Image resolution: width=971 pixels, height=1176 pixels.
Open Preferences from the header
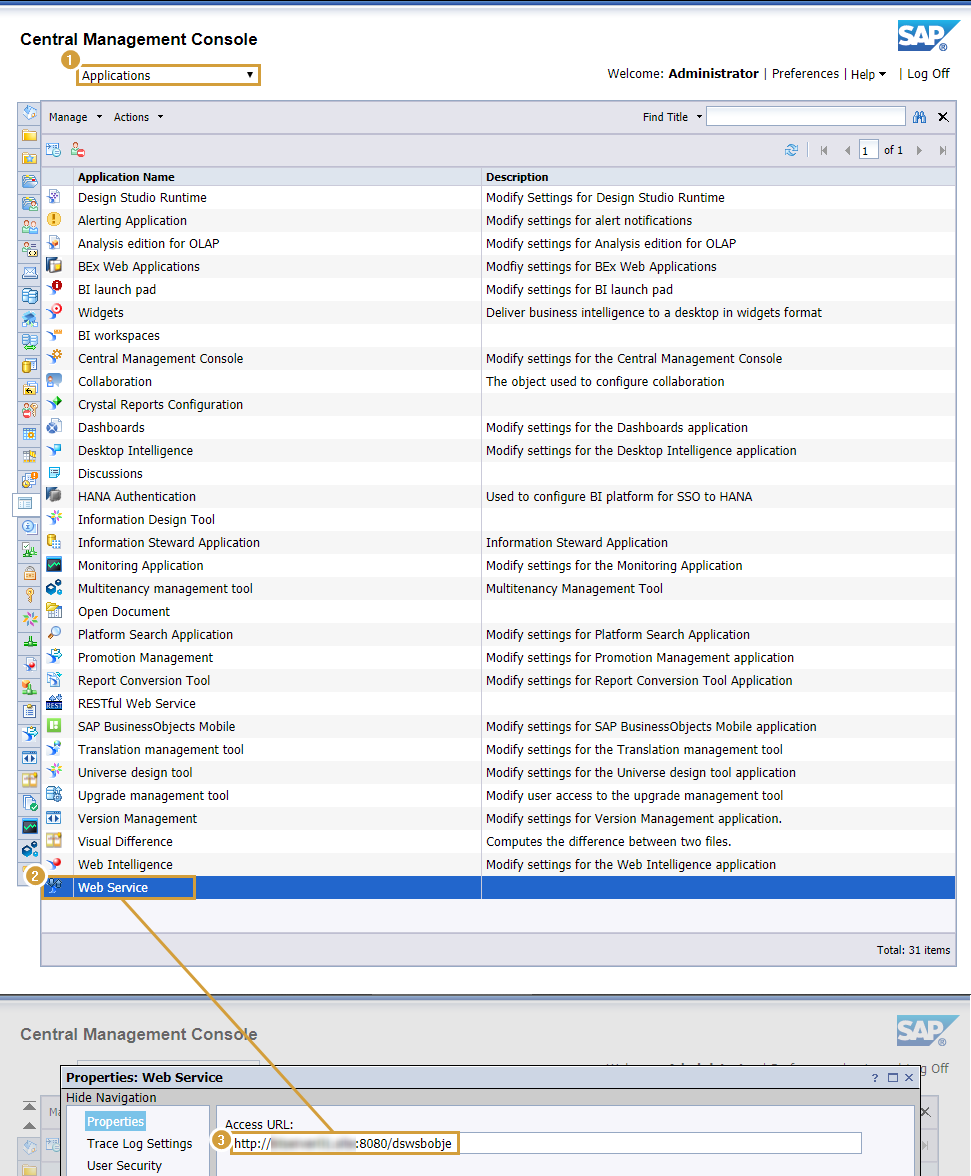[805, 74]
